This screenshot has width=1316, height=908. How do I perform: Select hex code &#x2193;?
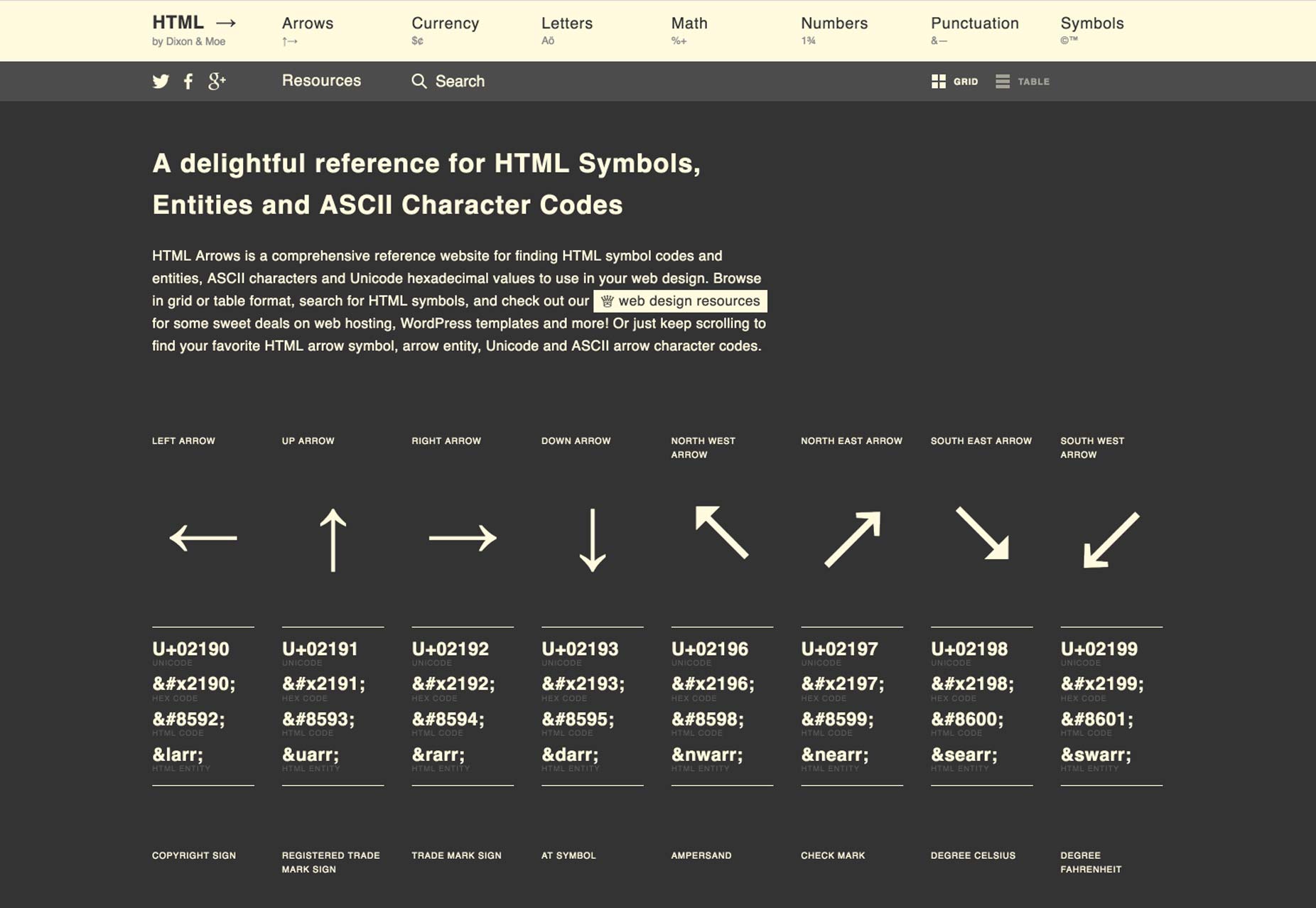click(x=583, y=683)
